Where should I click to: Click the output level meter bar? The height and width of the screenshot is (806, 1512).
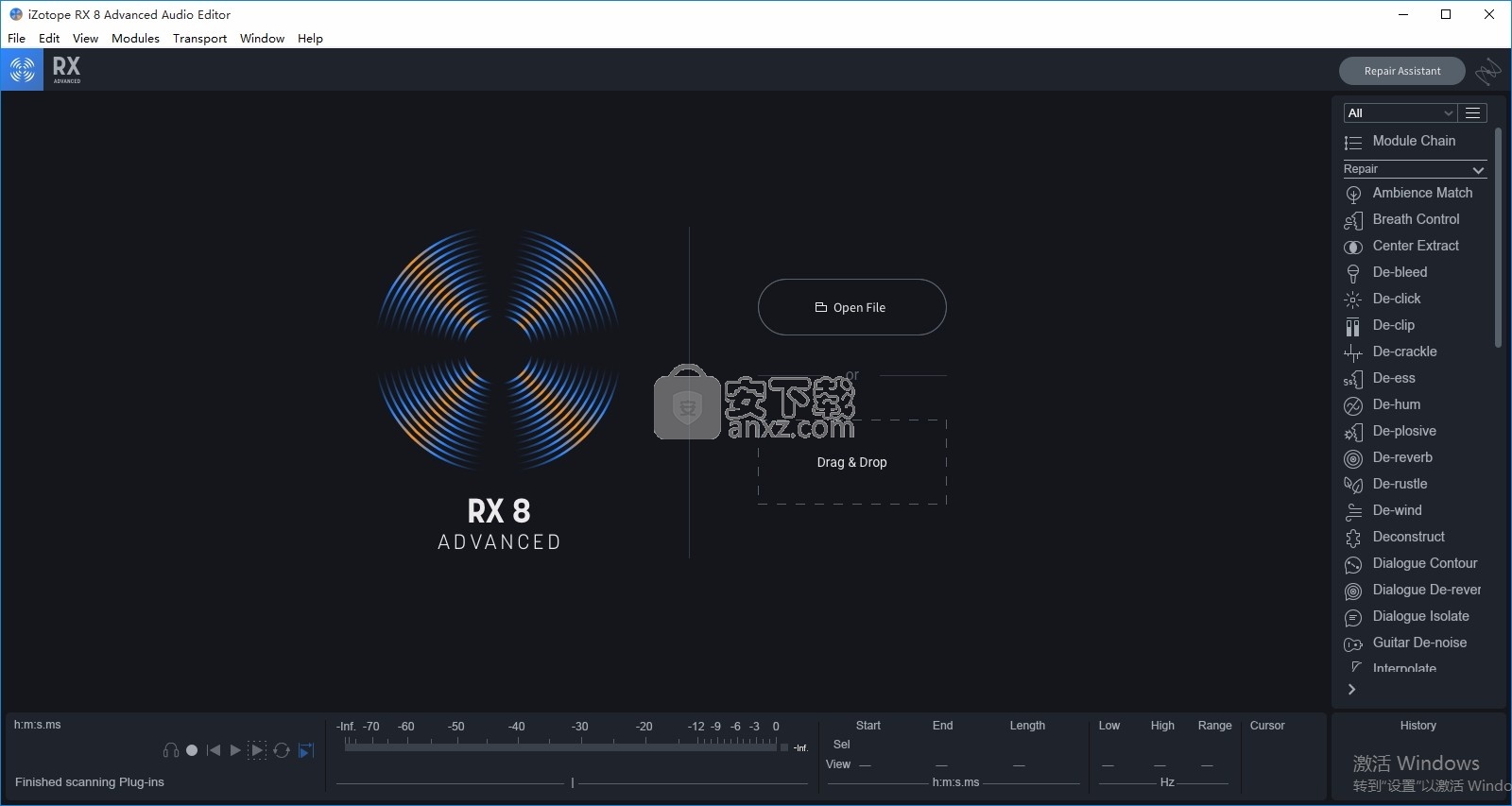pos(561,746)
